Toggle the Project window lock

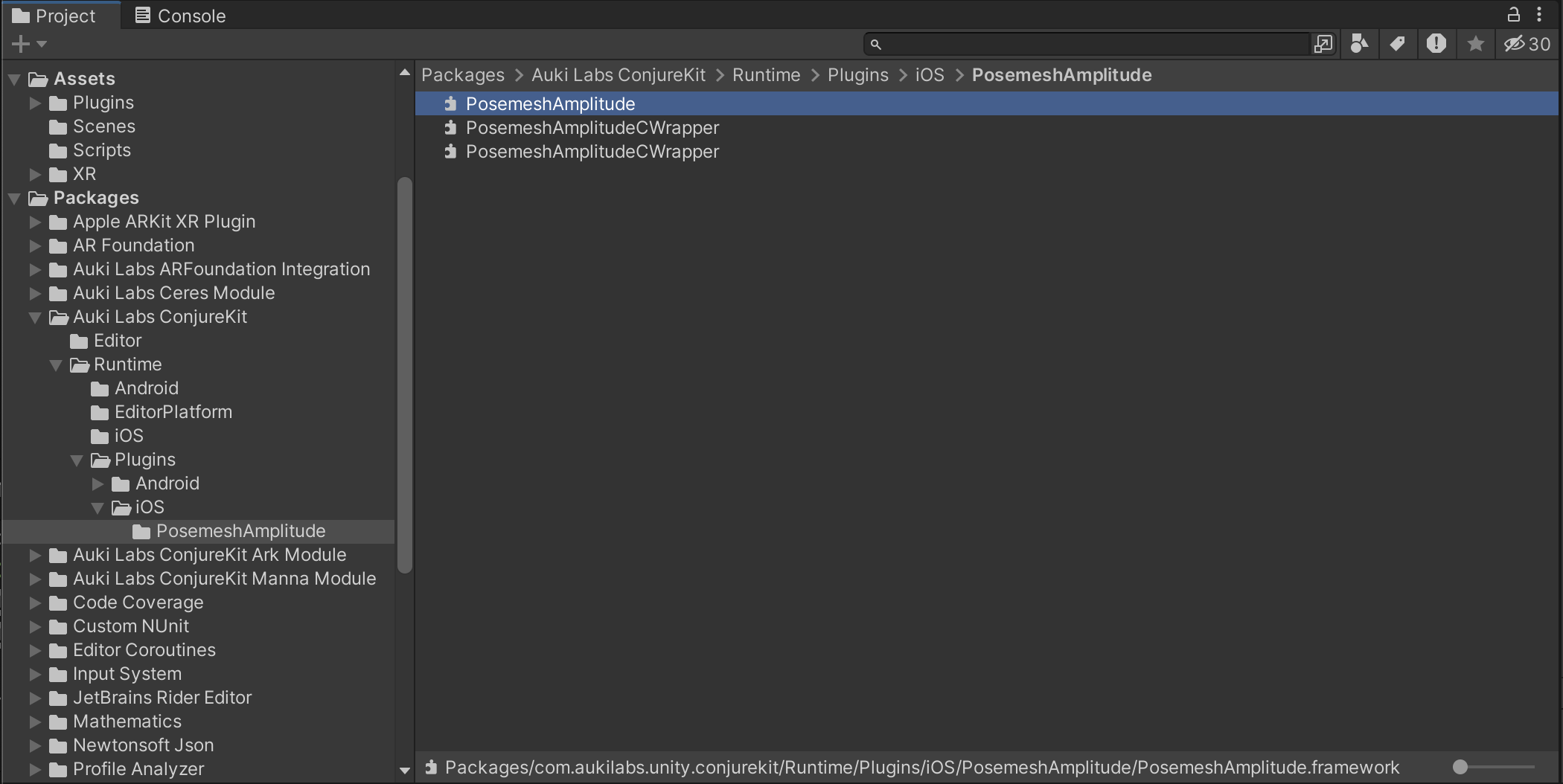1513,14
